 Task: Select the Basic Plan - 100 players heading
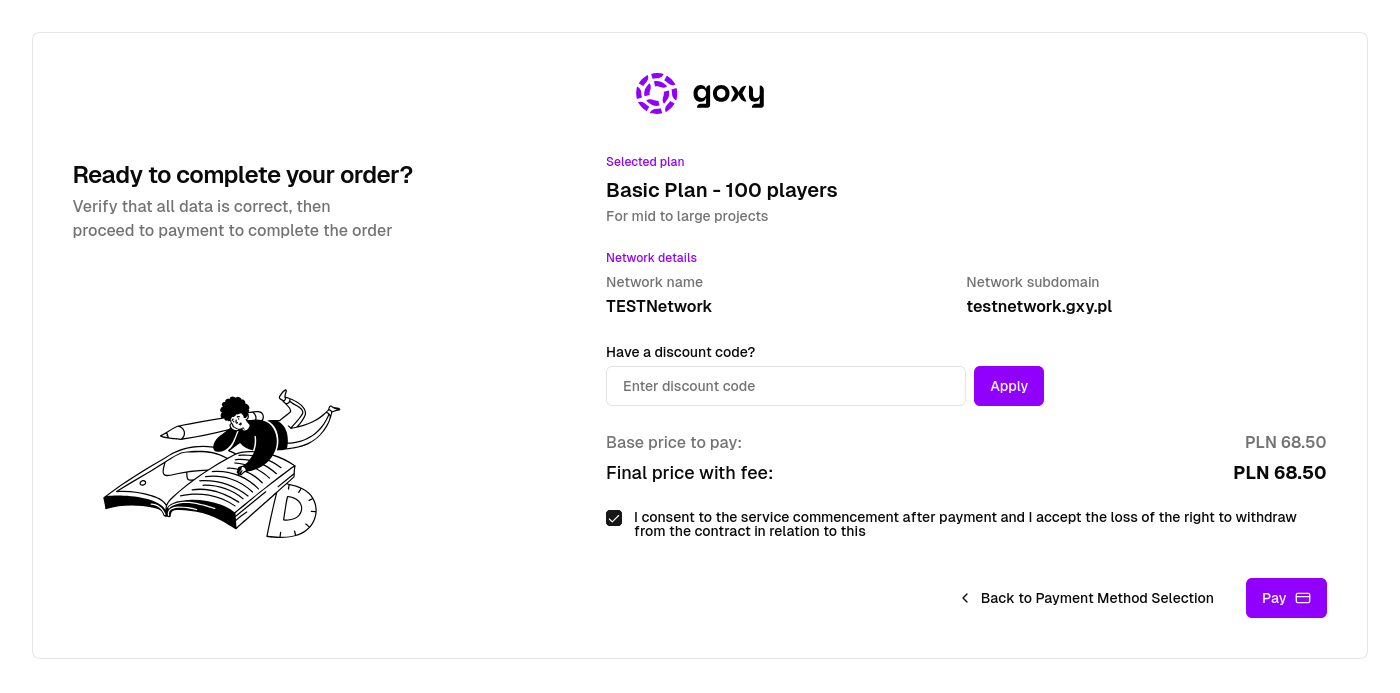(x=721, y=190)
